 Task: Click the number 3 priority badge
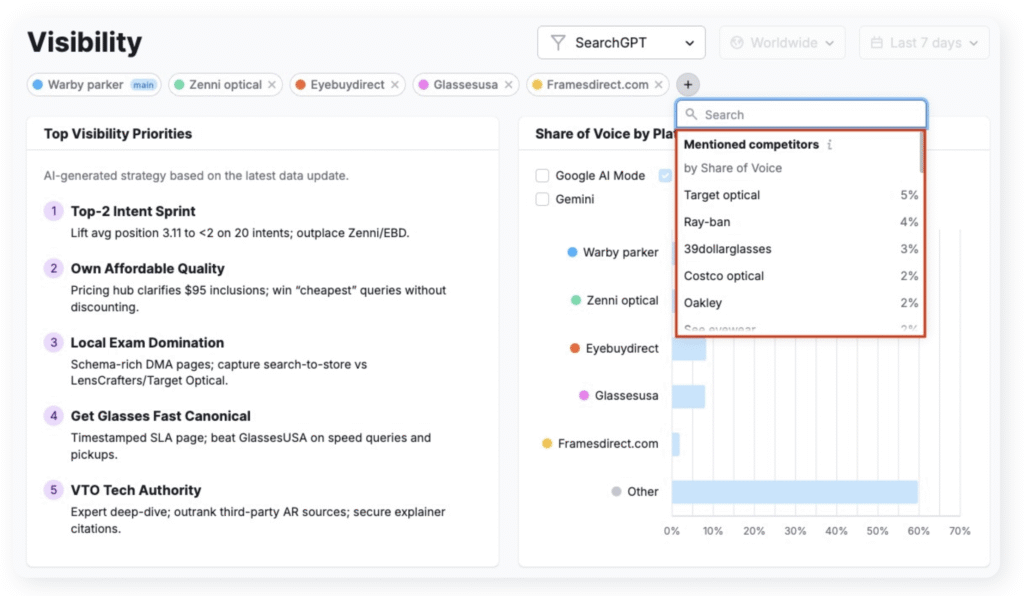pyautogui.click(x=54, y=343)
